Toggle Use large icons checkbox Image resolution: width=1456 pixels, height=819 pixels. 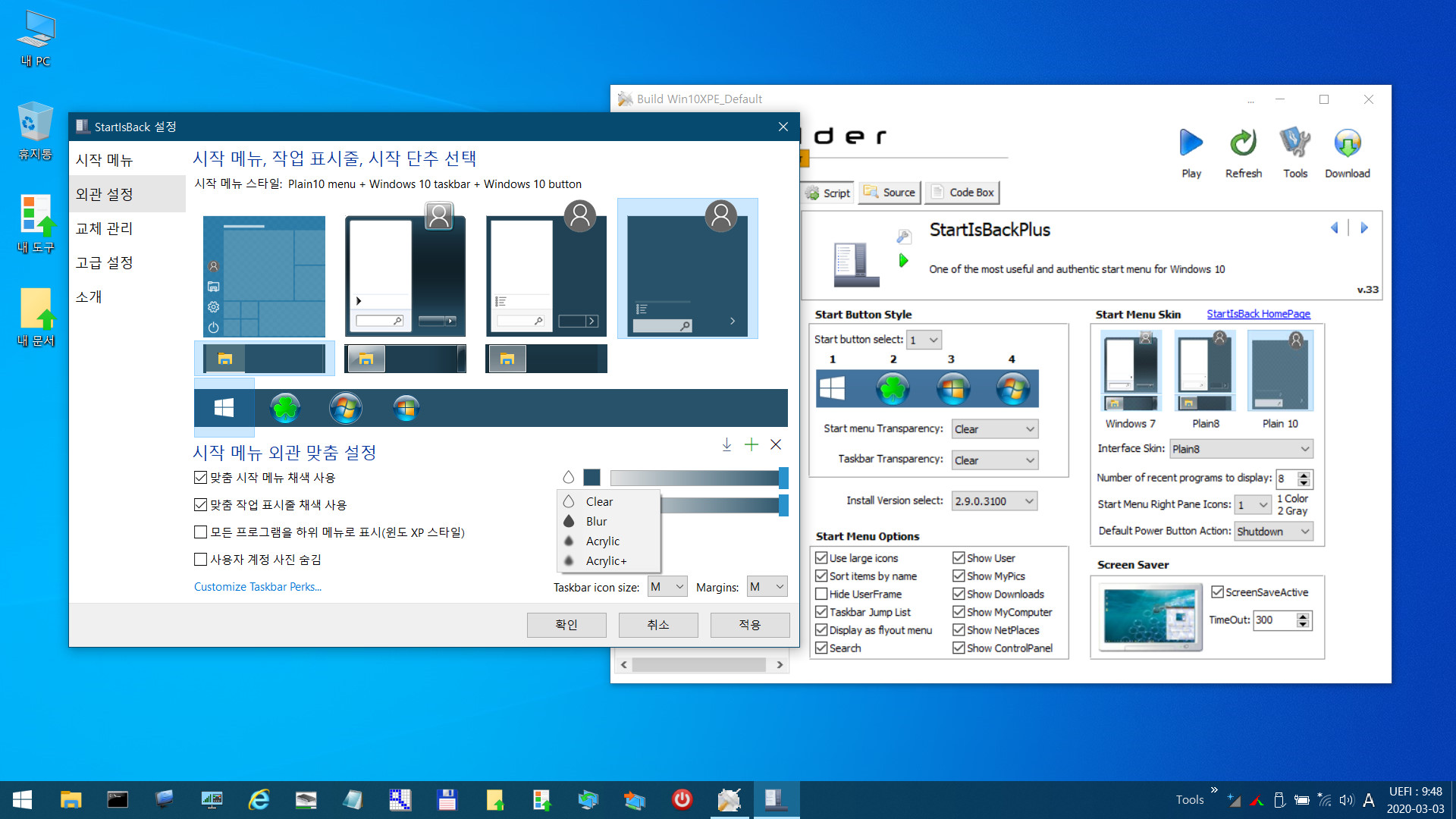coord(821,557)
